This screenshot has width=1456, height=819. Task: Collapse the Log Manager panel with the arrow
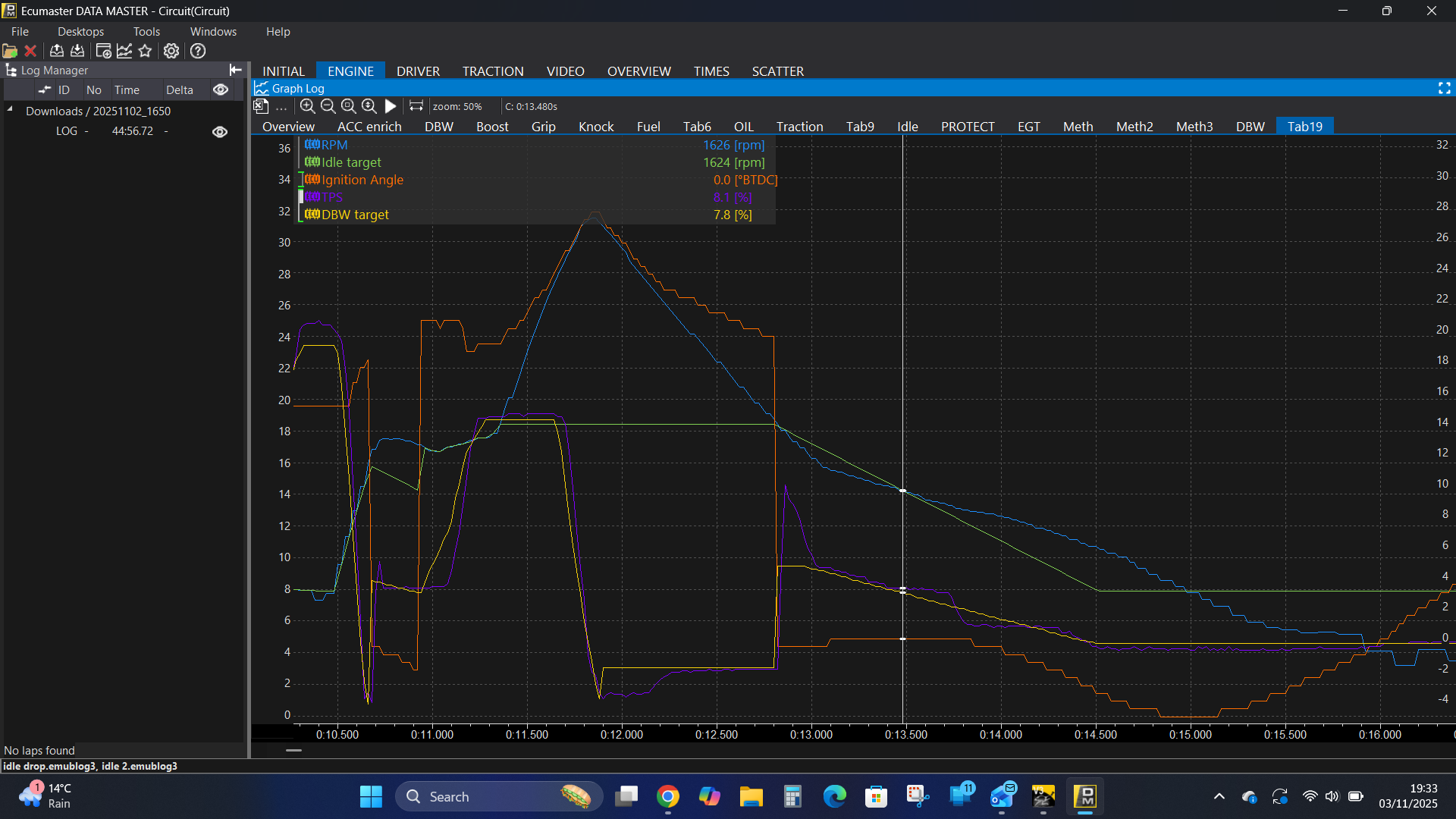click(236, 70)
